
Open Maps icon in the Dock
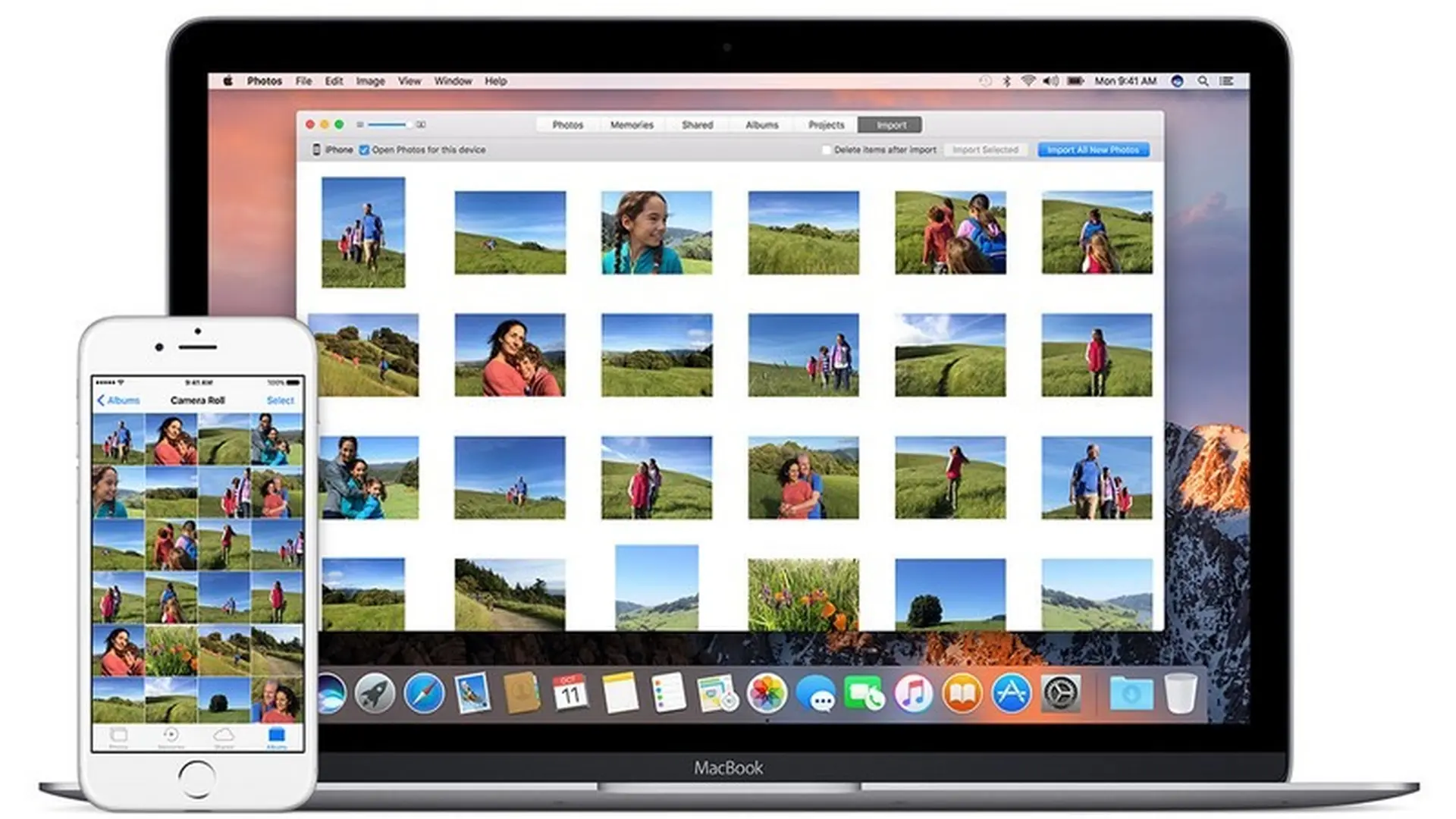point(717,693)
